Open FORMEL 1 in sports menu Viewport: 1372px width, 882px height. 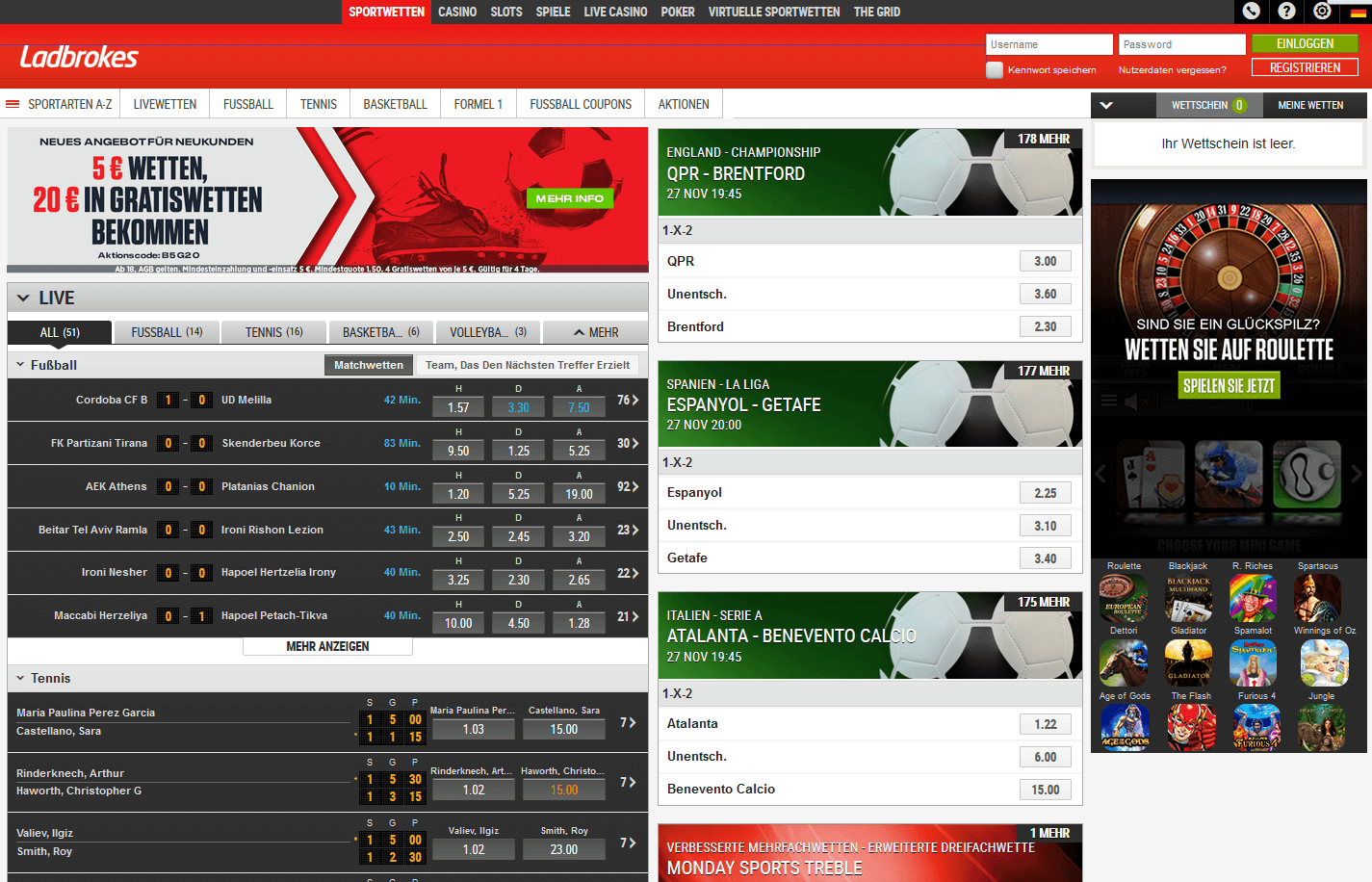(x=479, y=104)
